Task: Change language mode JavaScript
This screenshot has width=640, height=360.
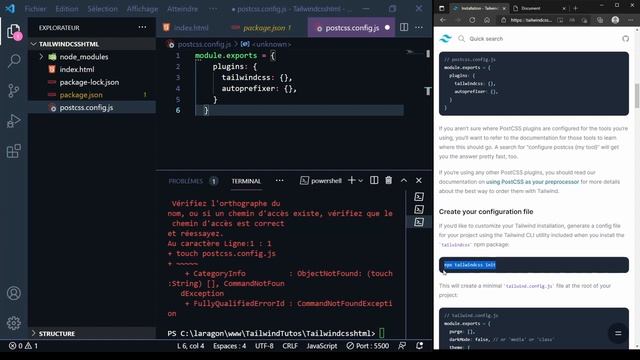Action: coord(322,346)
